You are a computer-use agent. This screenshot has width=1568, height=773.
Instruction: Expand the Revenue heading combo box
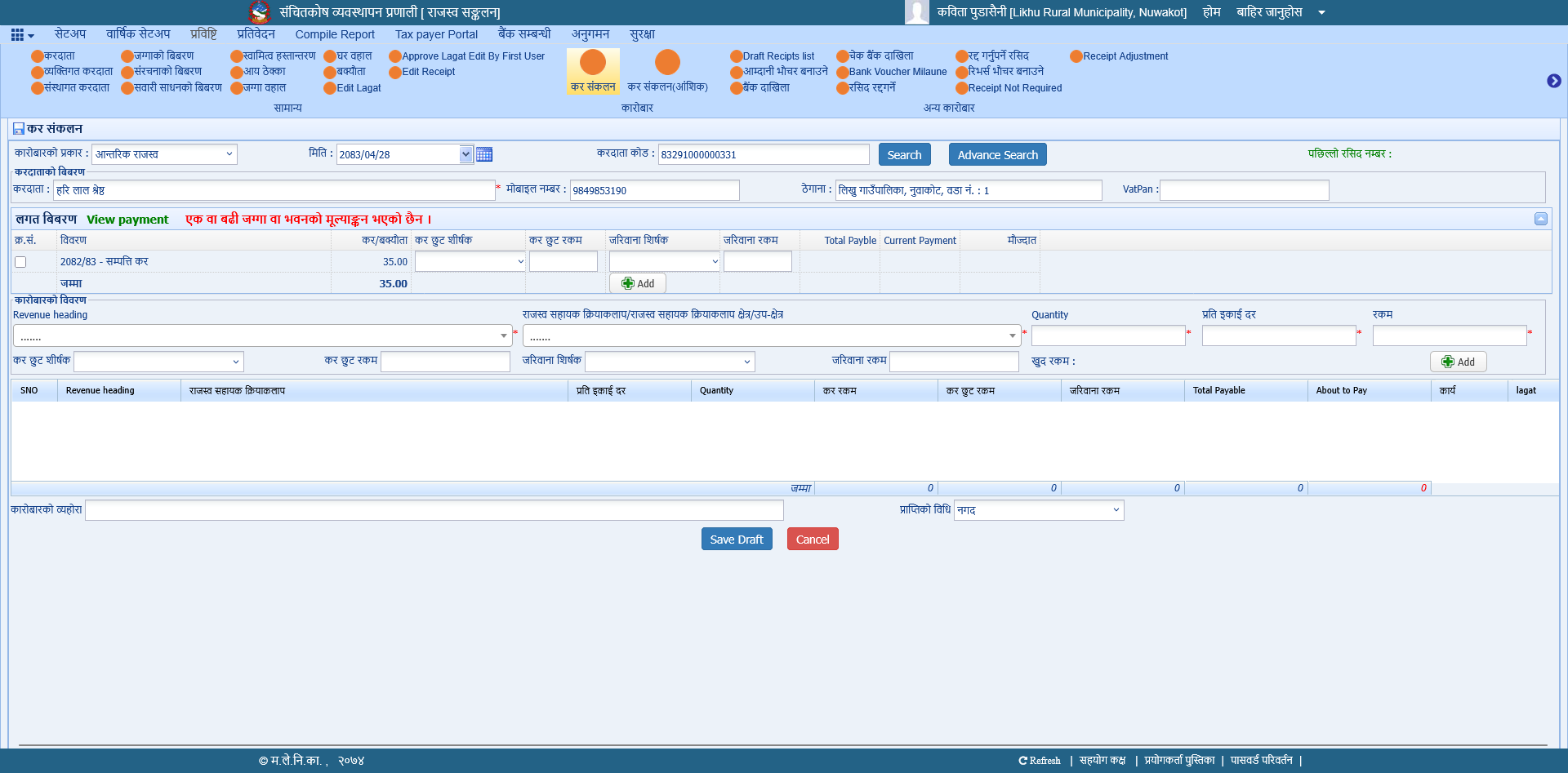tap(263, 335)
